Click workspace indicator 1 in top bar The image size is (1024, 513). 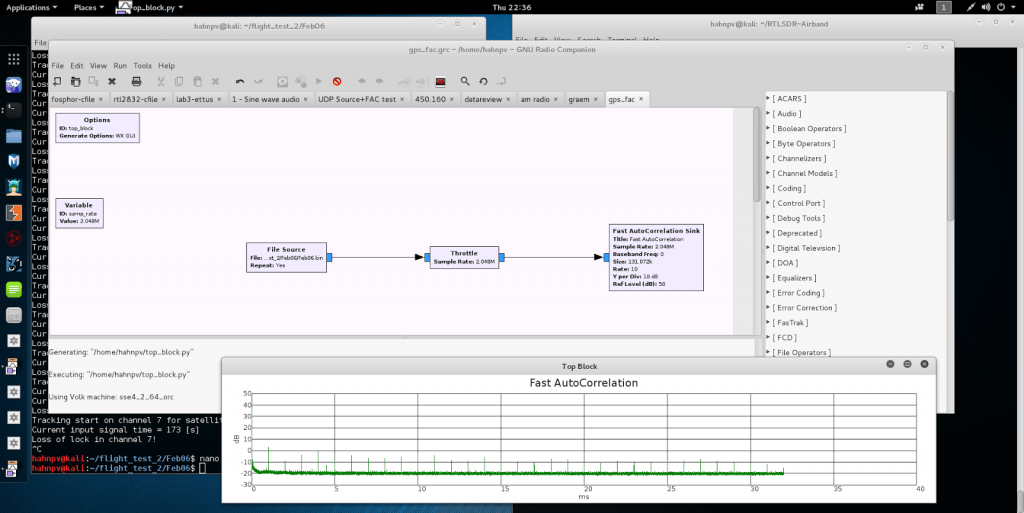click(x=943, y=7)
